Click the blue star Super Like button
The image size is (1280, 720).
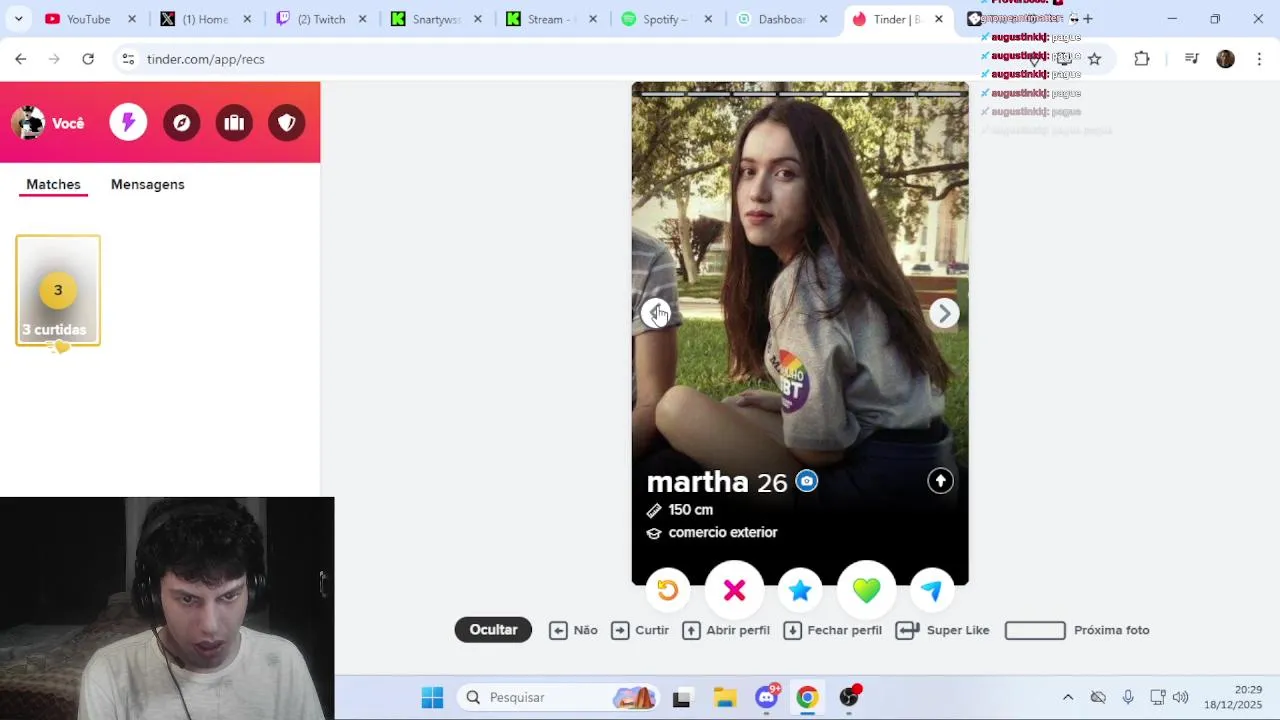(800, 590)
